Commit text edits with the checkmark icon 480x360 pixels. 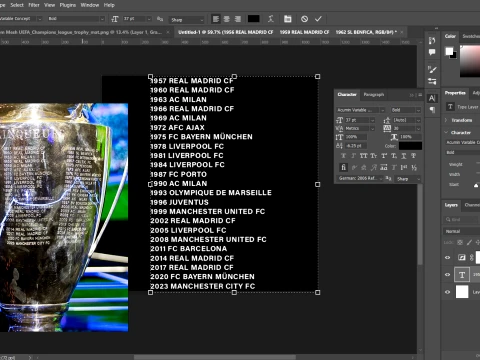318,19
